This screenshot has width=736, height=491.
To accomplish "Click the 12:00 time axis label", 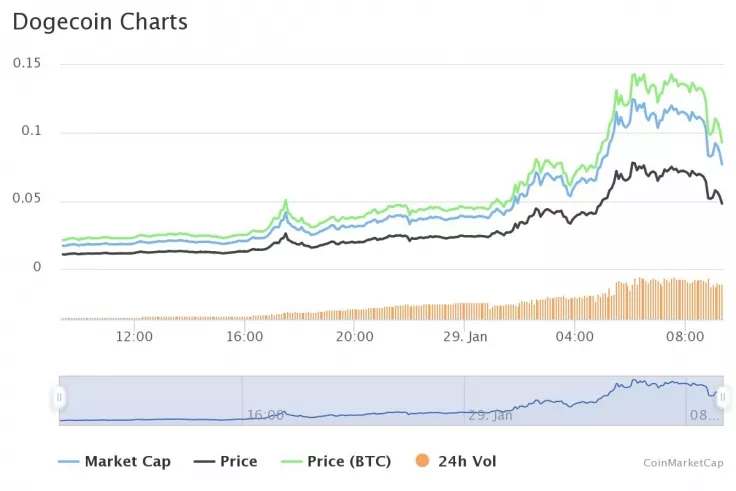I will 134,337.
